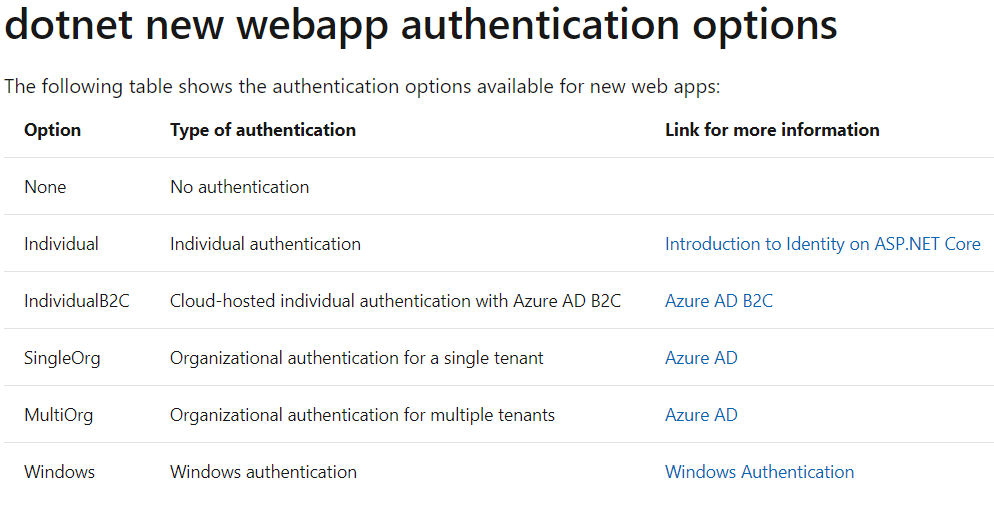Image resolution: width=994 pixels, height=509 pixels.
Task: Select the None option cell
Action: 45,187
